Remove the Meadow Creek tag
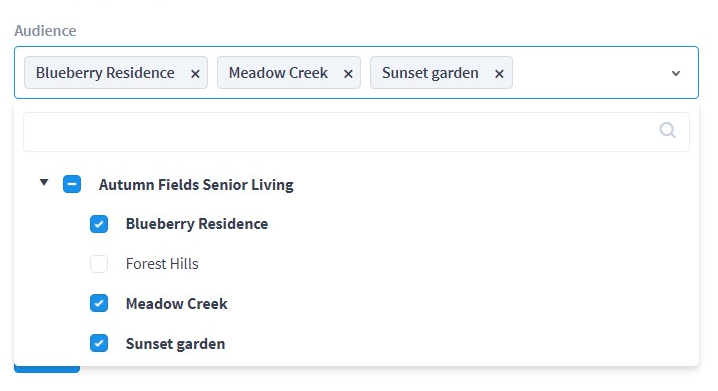 [x=348, y=74]
